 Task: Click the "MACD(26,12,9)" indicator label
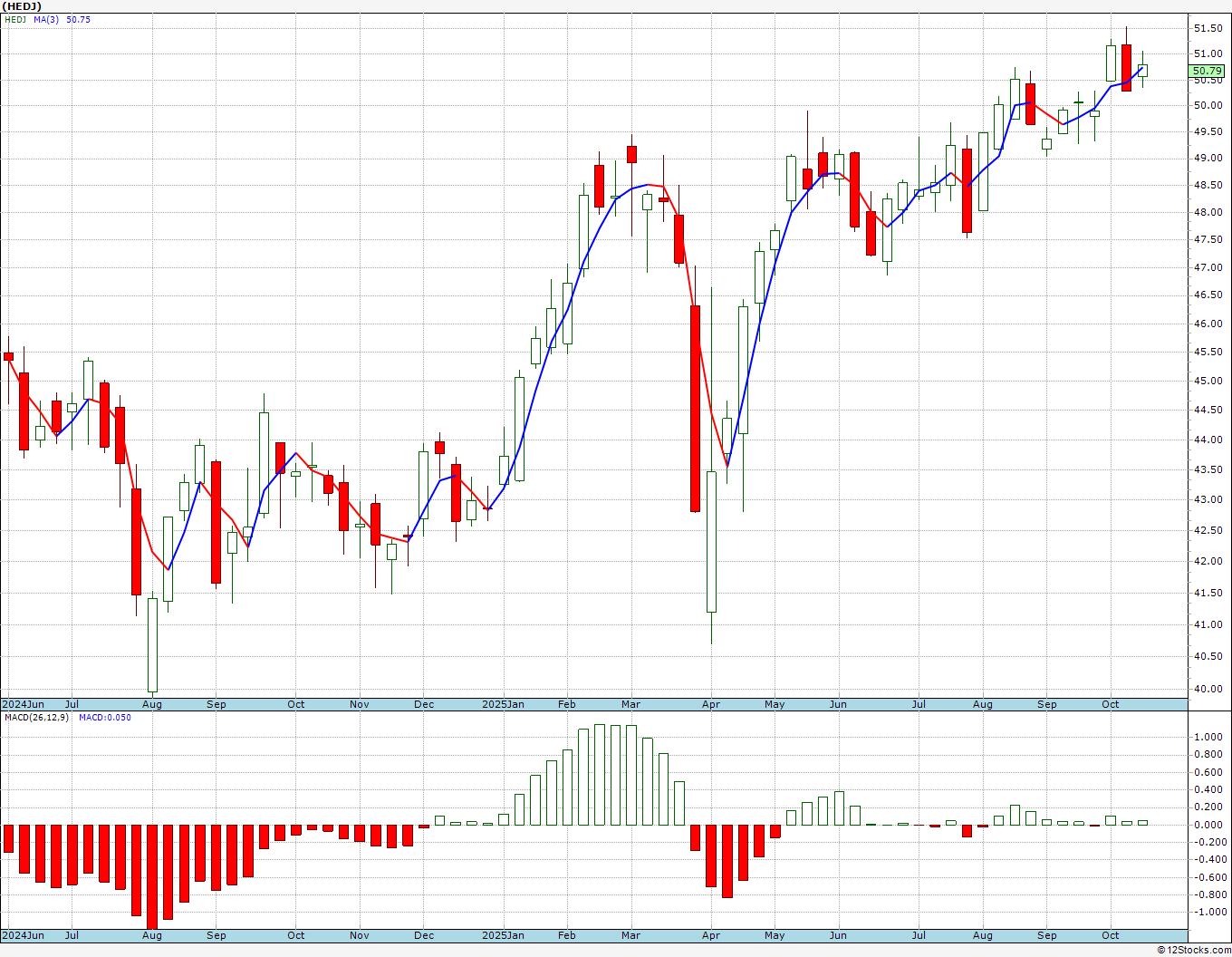tap(35, 717)
